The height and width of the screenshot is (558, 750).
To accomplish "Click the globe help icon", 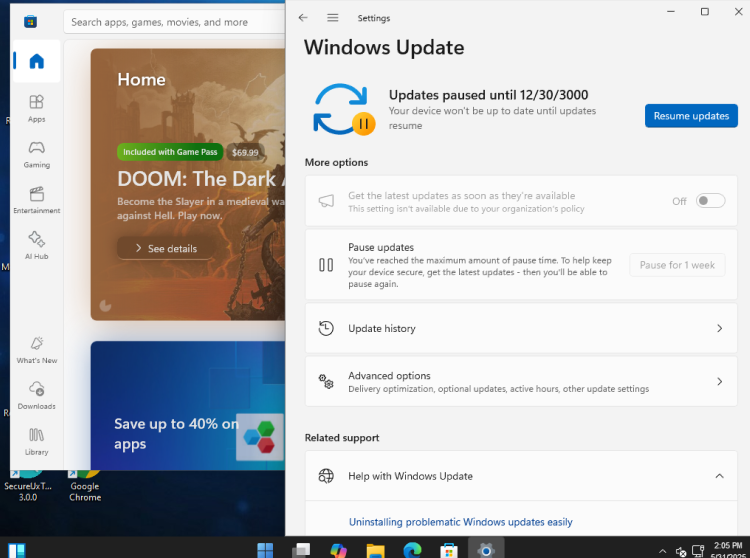I will (326, 476).
